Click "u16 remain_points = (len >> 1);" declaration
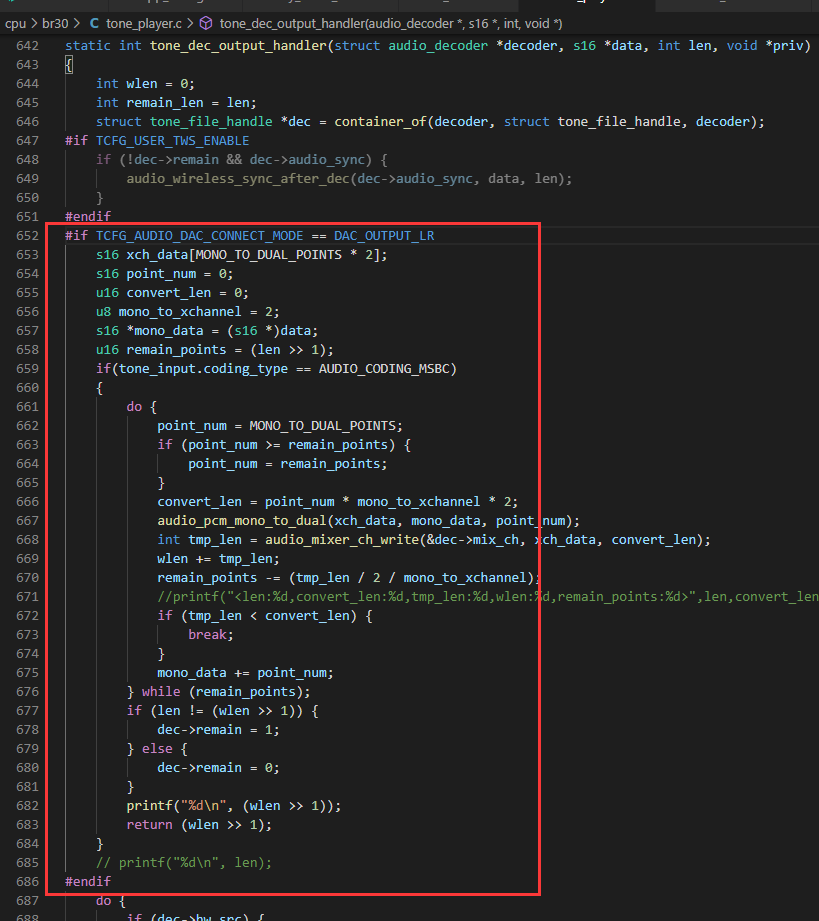 tap(215, 350)
